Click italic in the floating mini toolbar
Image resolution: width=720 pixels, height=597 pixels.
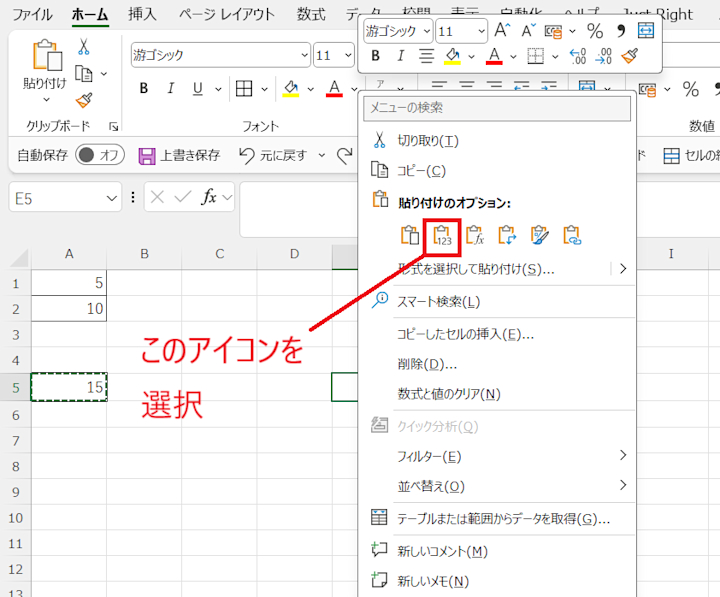click(x=400, y=56)
